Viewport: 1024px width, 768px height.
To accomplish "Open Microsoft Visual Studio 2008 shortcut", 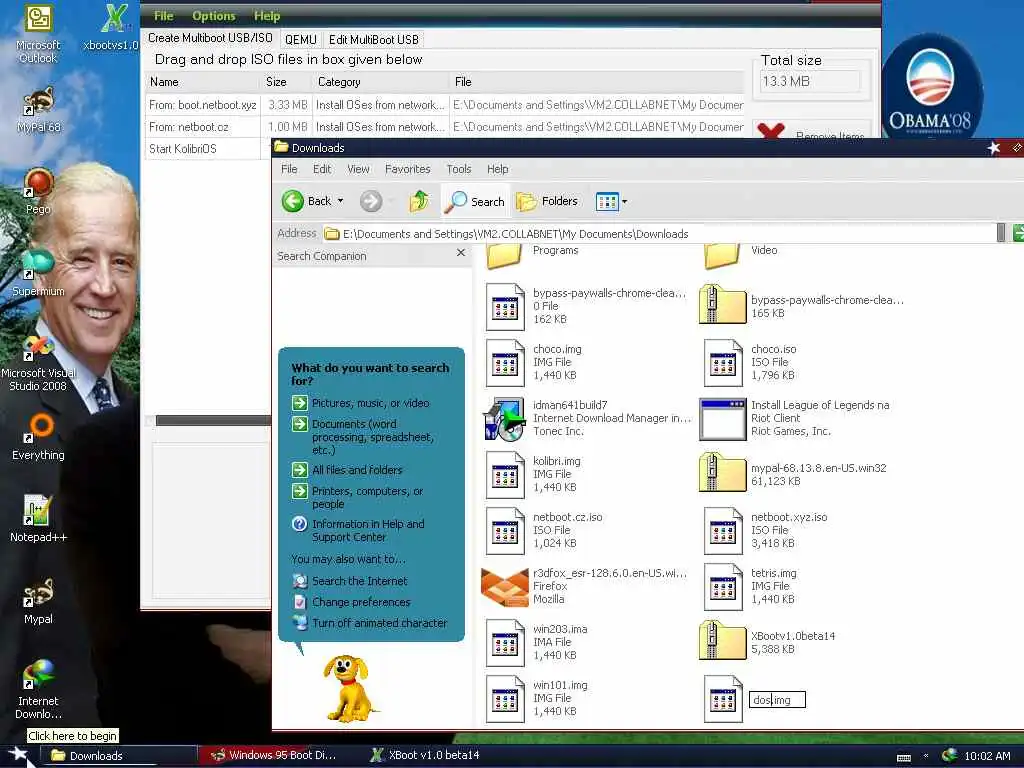I will click(x=38, y=363).
